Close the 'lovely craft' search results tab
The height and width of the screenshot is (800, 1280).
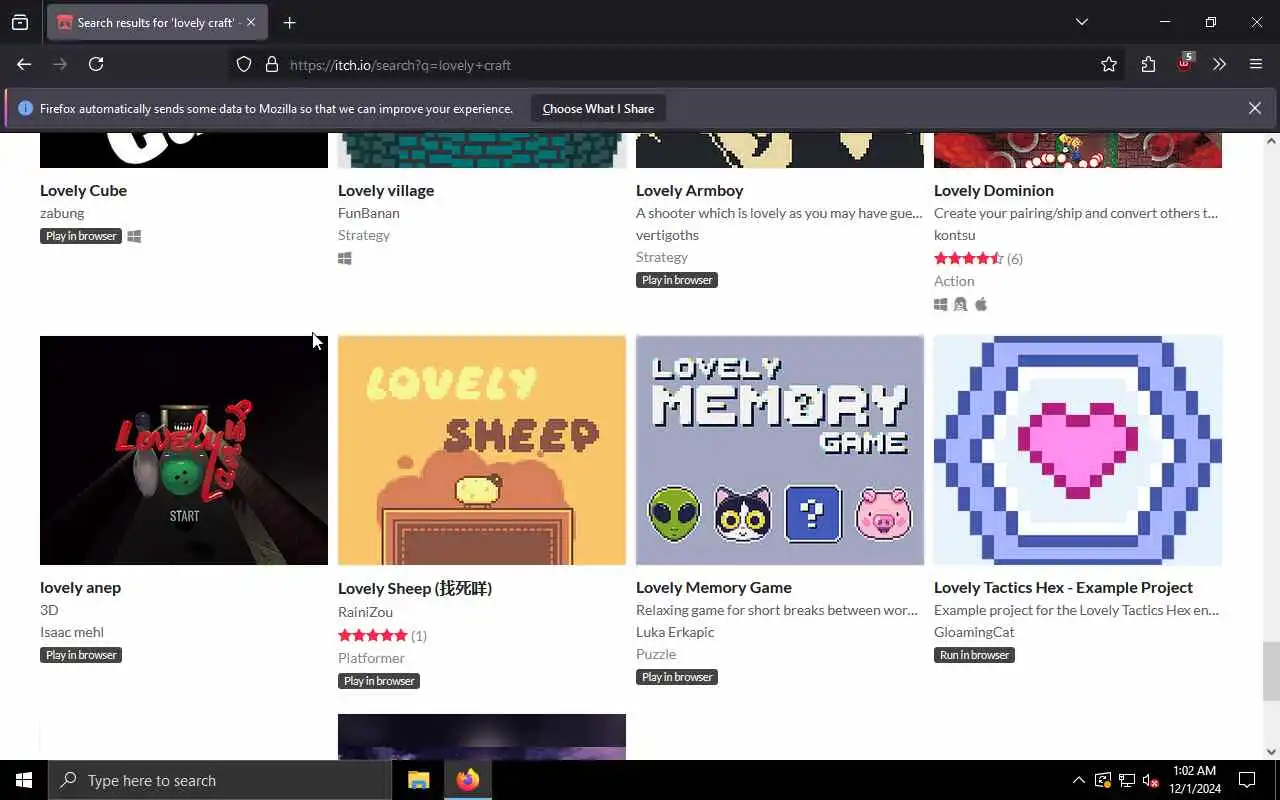tap(250, 22)
